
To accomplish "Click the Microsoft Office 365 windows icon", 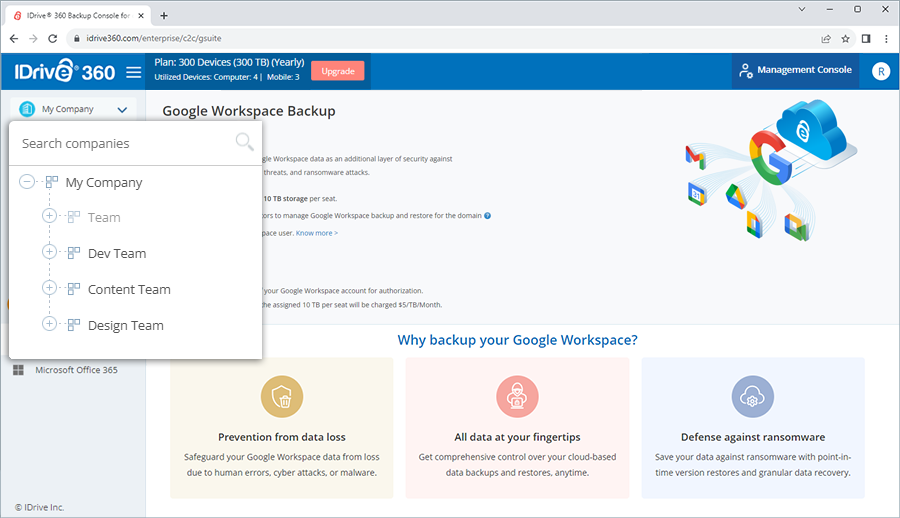I will tap(18, 370).
